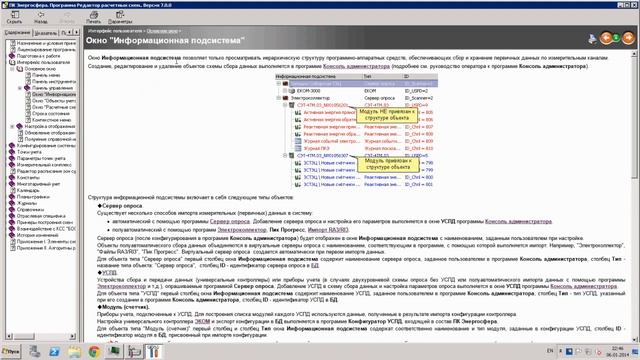640x360 pixels.
Task: Go to next topic with orange right arrow
Action: [x=629, y=38]
